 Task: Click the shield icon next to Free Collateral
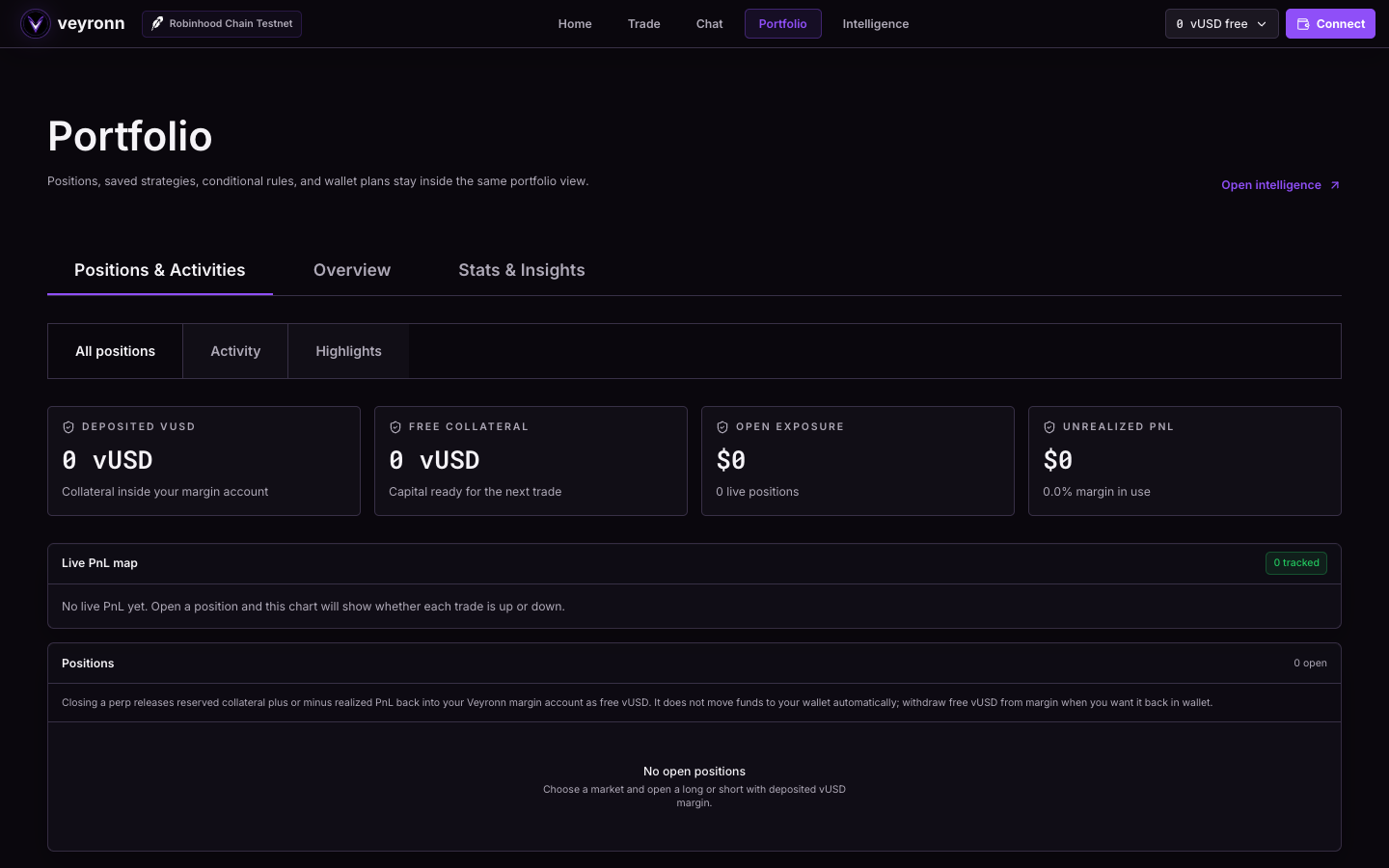coord(395,427)
